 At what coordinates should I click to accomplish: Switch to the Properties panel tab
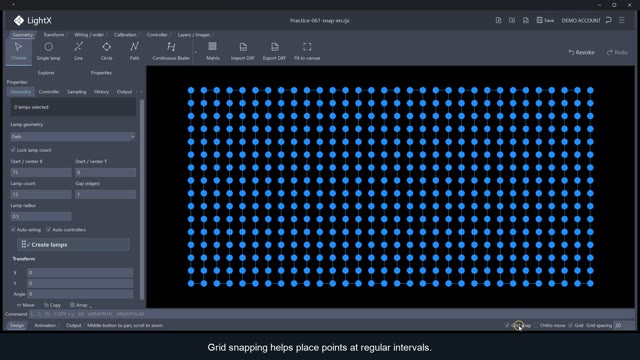point(101,73)
